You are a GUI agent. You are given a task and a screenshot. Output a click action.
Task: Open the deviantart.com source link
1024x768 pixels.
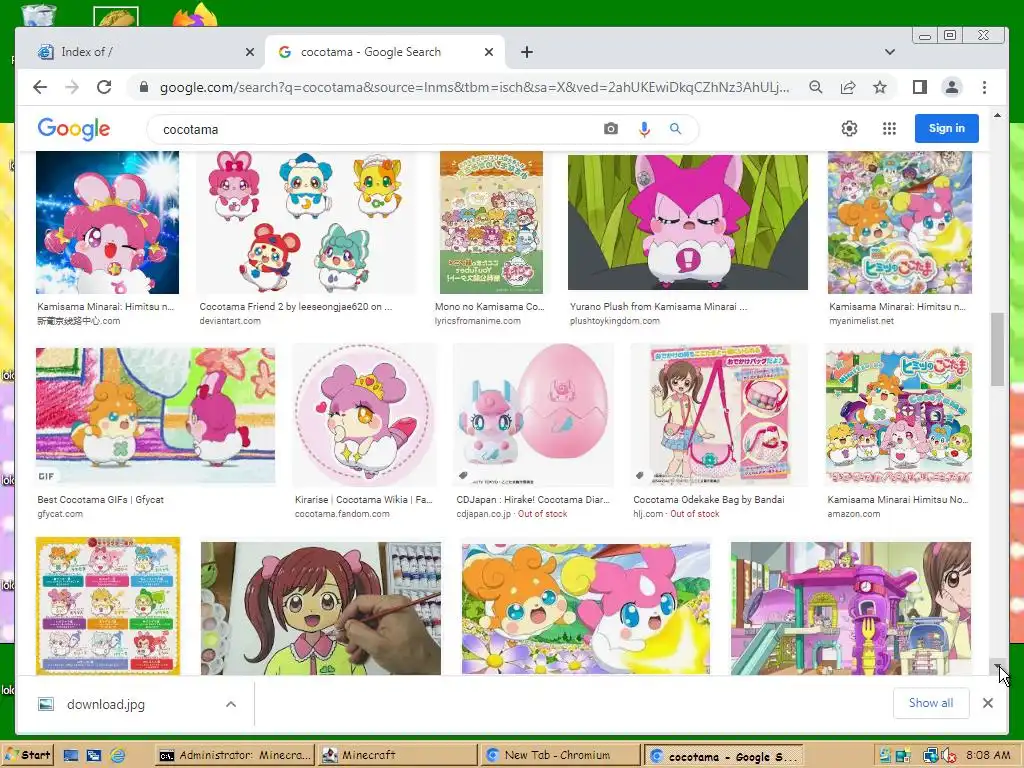point(230,321)
